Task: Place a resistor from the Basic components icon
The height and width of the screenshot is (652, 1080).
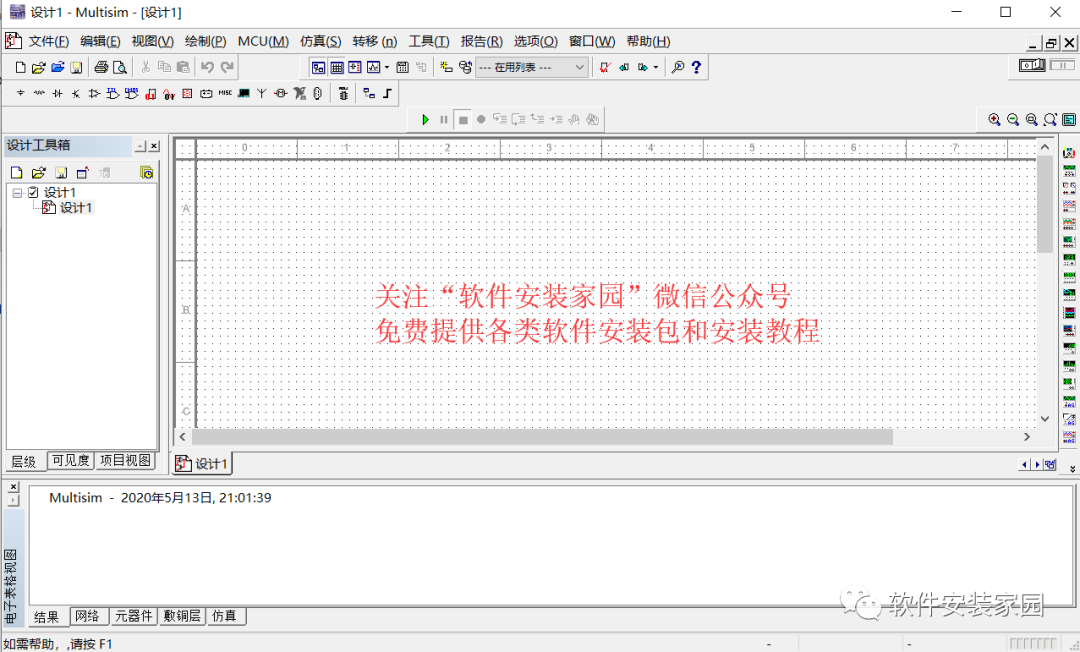Action: click(x=39, y=93)
